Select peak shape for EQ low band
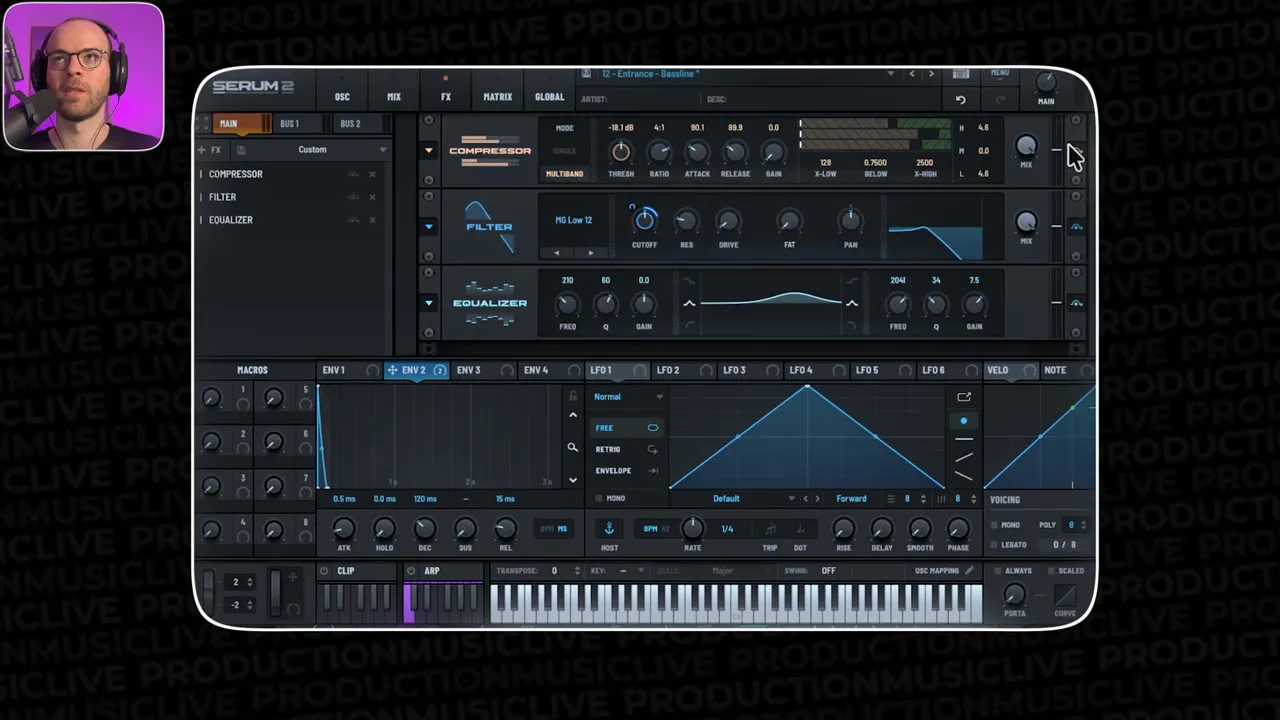This screenshot has width=1280, height=720. coord(689,304)
